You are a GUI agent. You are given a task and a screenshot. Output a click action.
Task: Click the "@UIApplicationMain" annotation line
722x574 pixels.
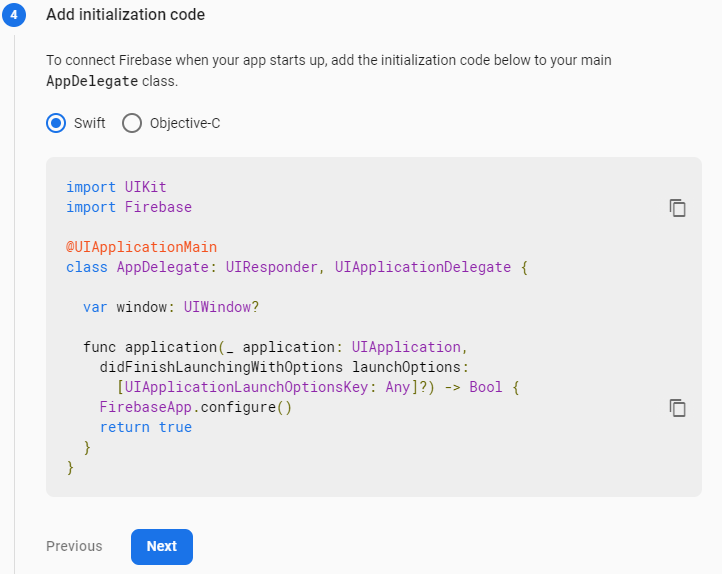(141, 247)
